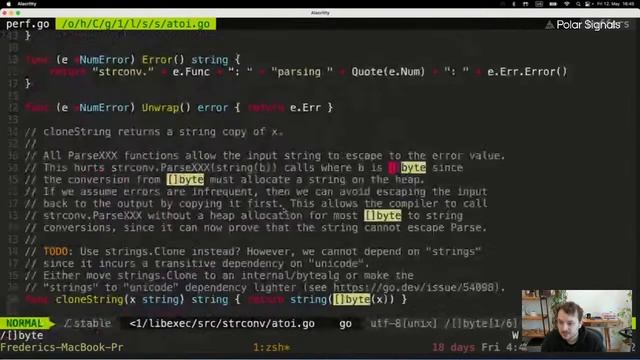Viewport: 640px width, 360px height.
Task: Click the '18 days' uptime text
Action: point(453,347)
